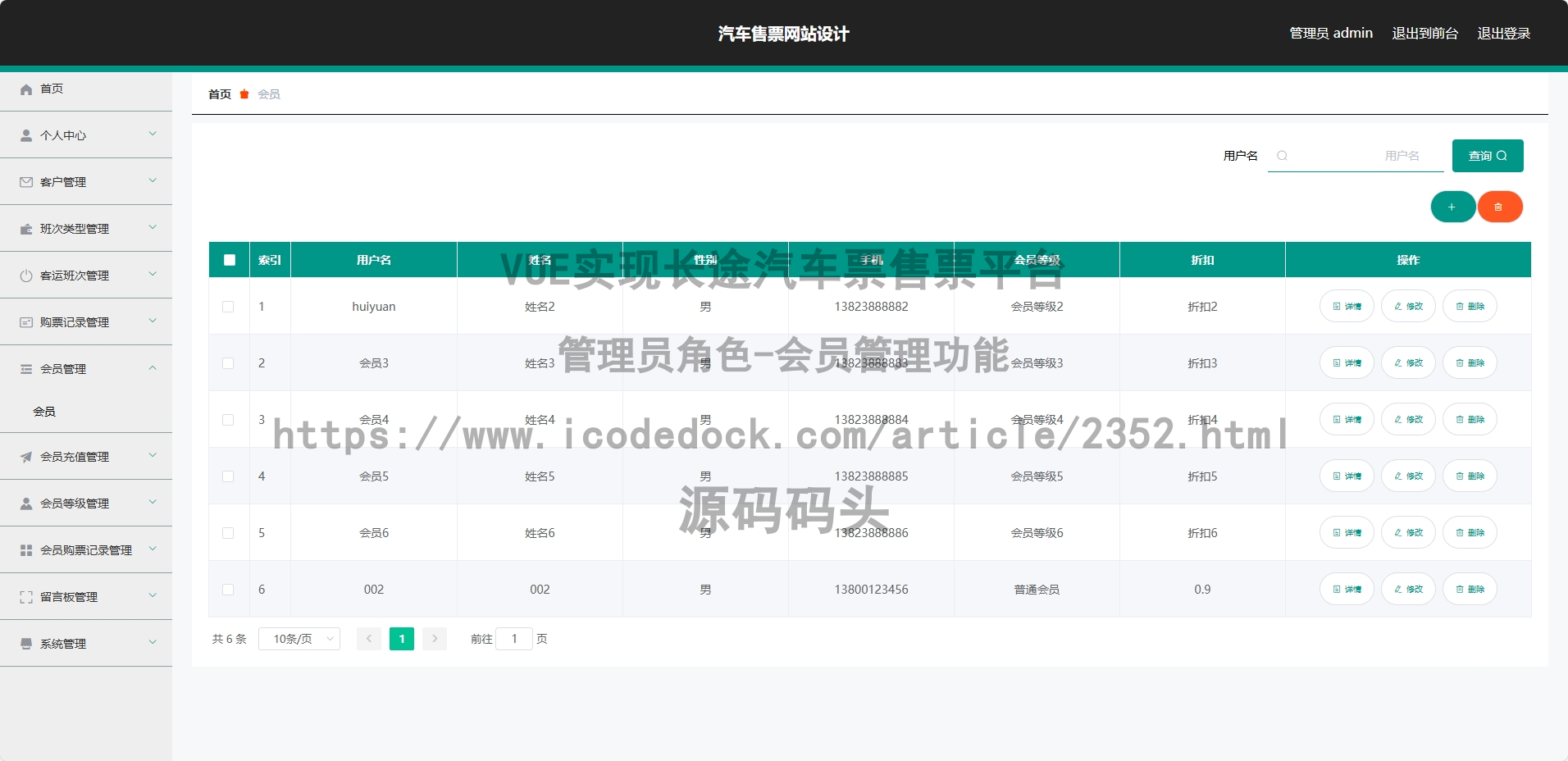Click the 首页 breadcrumb link
This screenshot has height=761, width=1568.
(220, 94)
